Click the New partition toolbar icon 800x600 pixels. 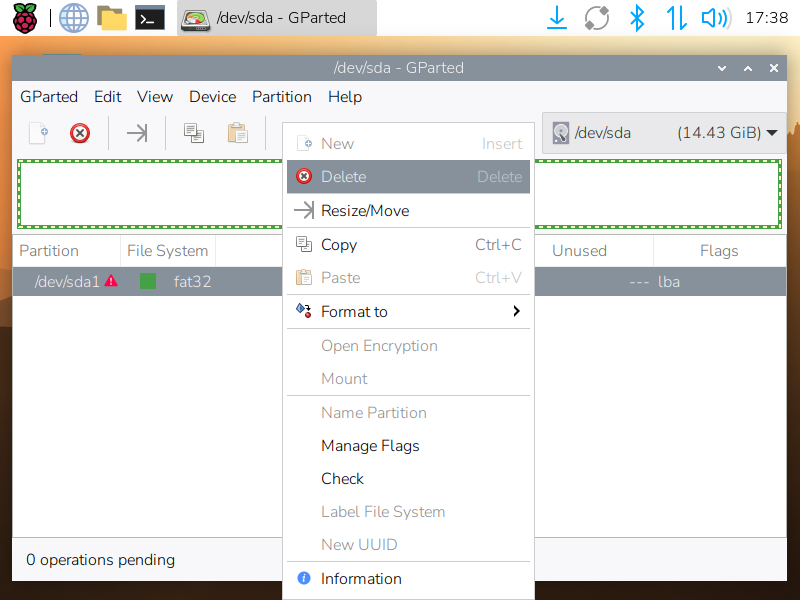point(38,133)
